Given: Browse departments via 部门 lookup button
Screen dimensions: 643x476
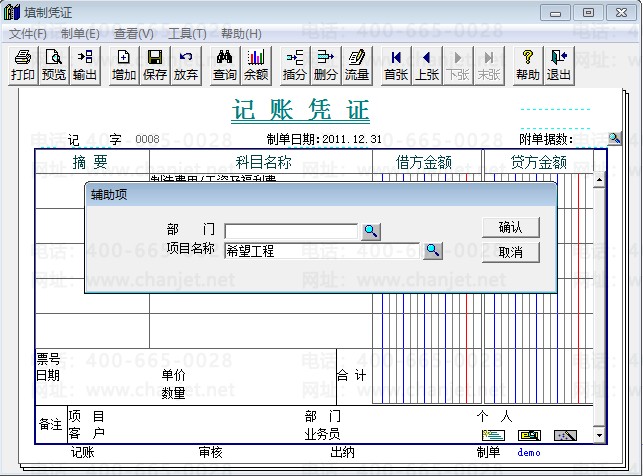Looking at the screenshot, I should pyautogui.click(x=371, y=231).
